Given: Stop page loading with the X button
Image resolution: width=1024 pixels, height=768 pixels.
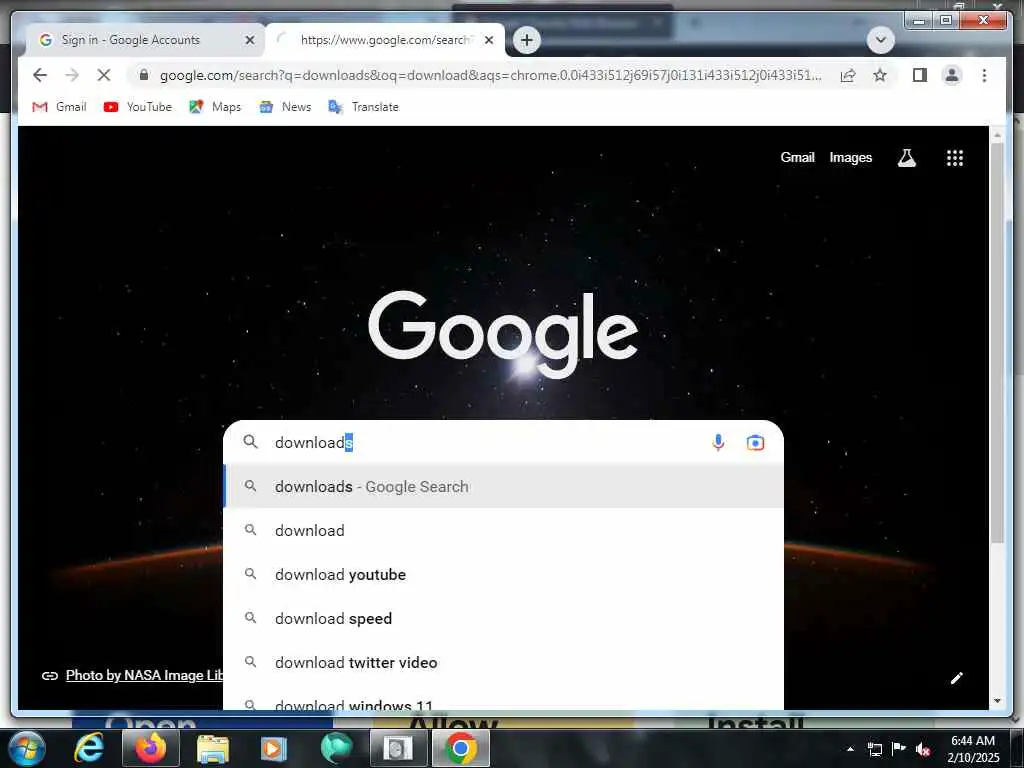Looking at the screenshot, I should [x=104, y=75].
